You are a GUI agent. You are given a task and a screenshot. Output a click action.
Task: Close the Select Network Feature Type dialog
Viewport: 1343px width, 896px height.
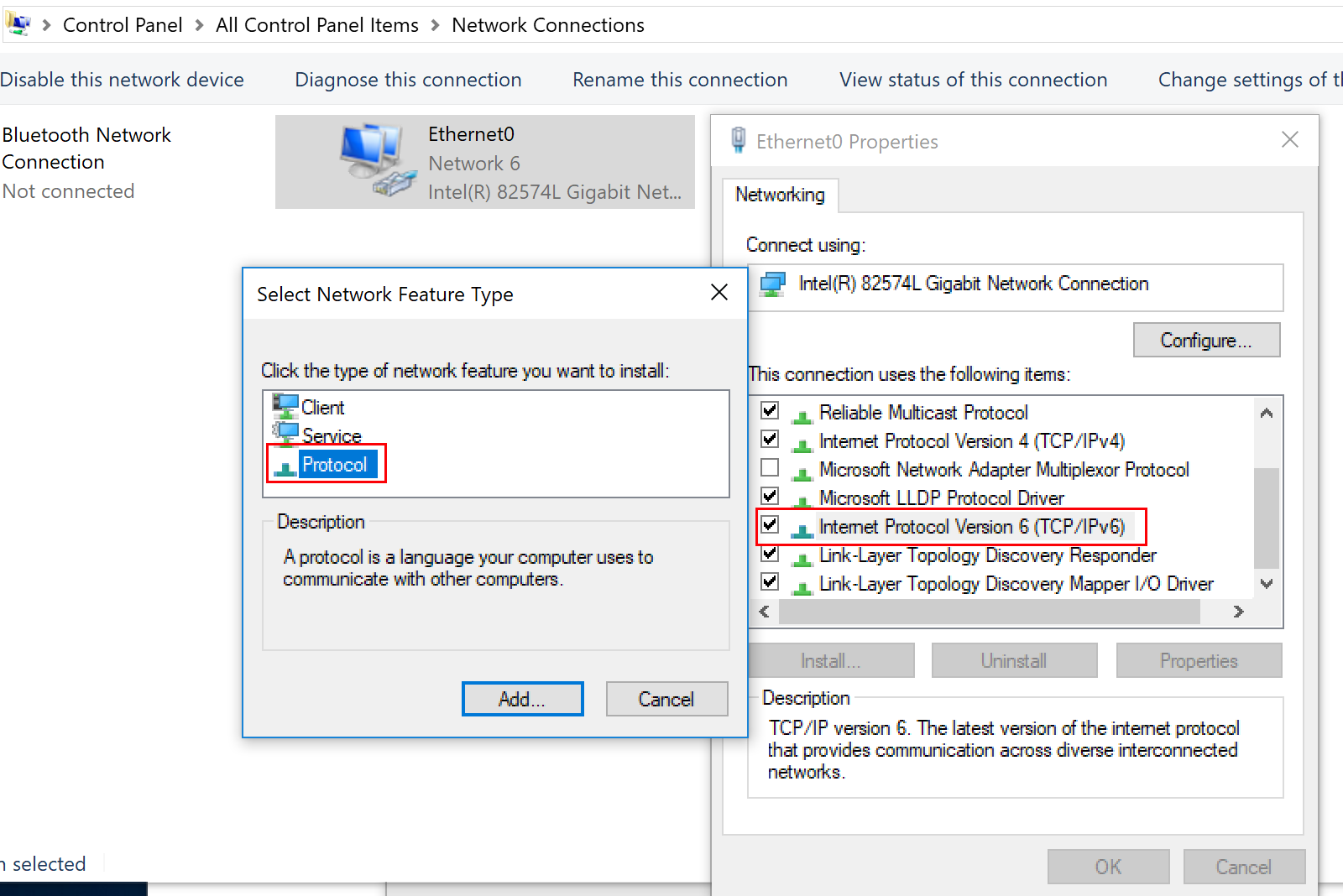click(x=719, y=293)
